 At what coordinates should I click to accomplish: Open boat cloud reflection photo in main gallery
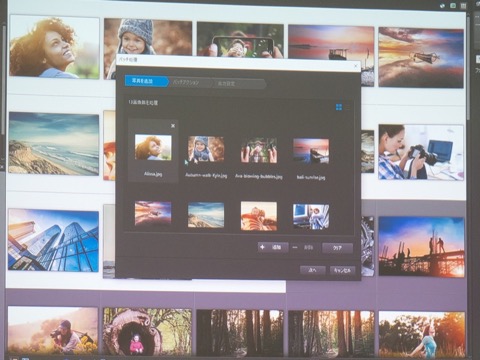point(421,58)
